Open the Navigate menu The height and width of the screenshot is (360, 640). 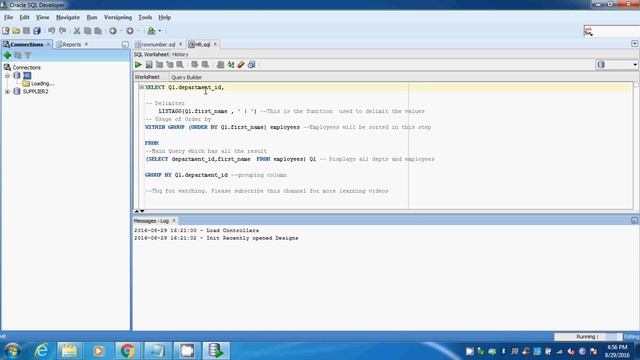click(68, 17)
